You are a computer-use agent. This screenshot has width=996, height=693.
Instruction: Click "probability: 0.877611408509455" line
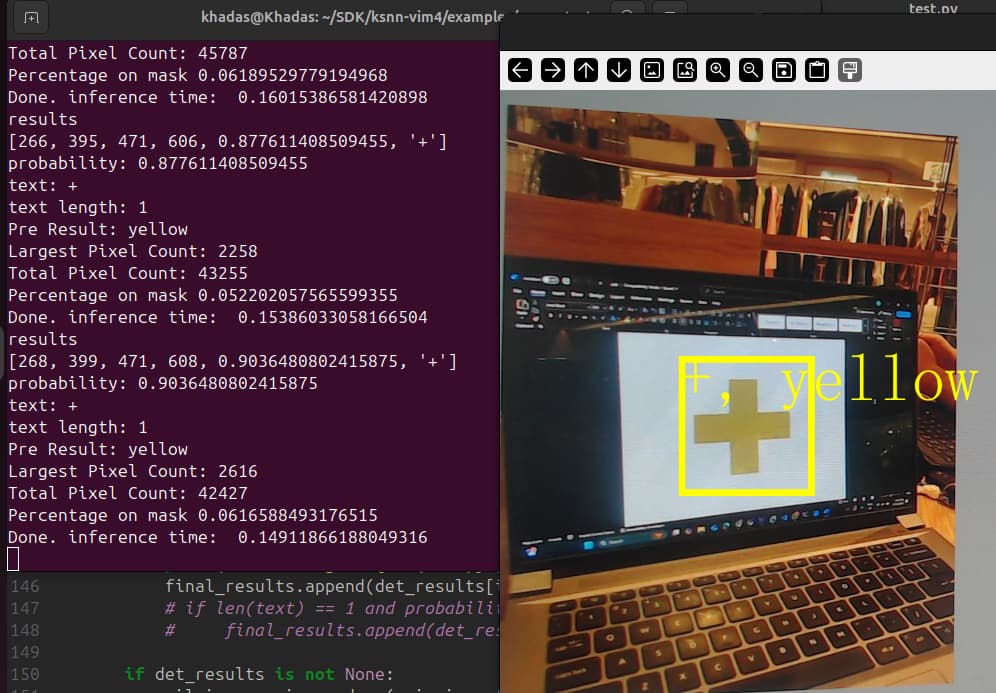158,163
